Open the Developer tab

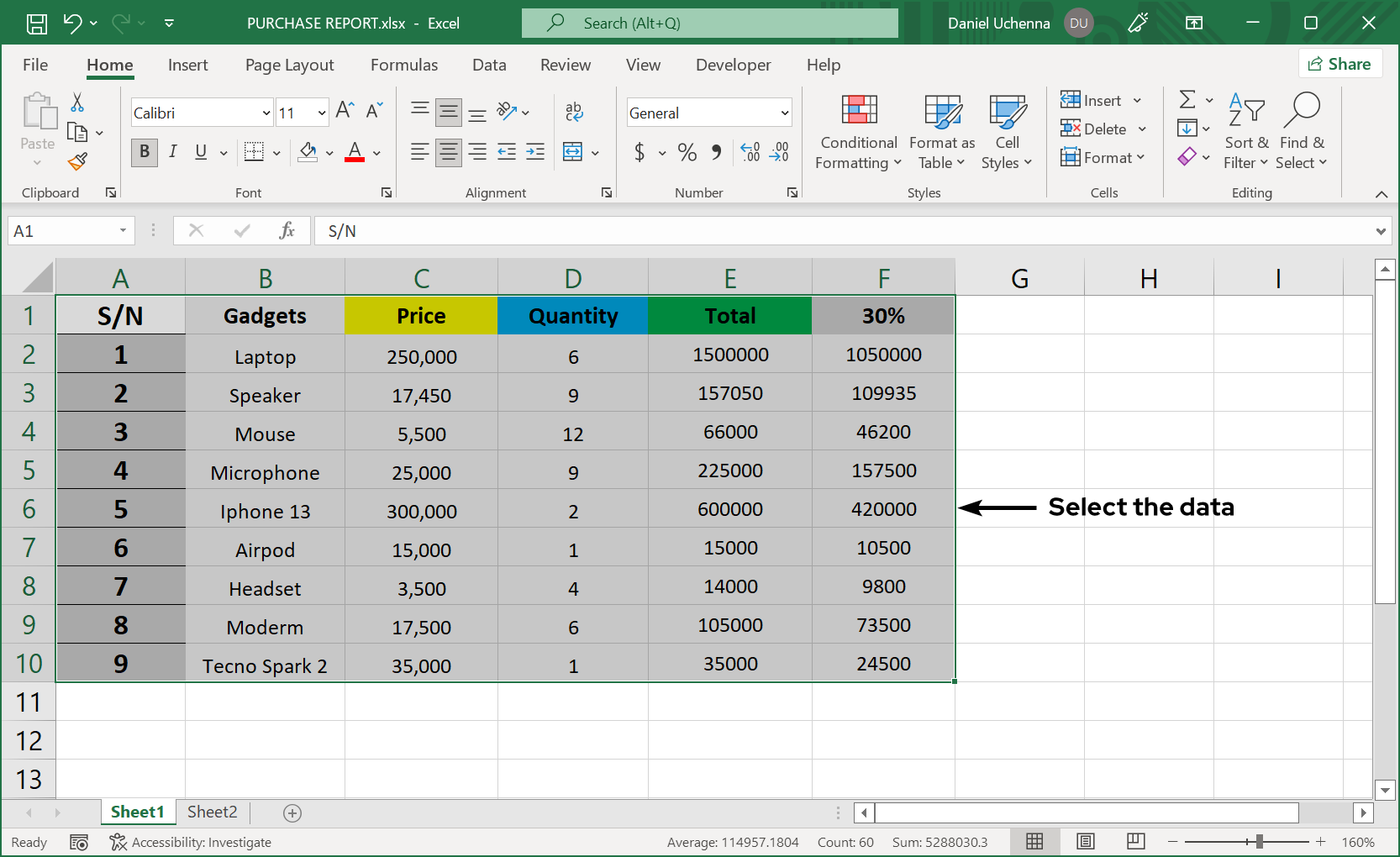point(733,65)
